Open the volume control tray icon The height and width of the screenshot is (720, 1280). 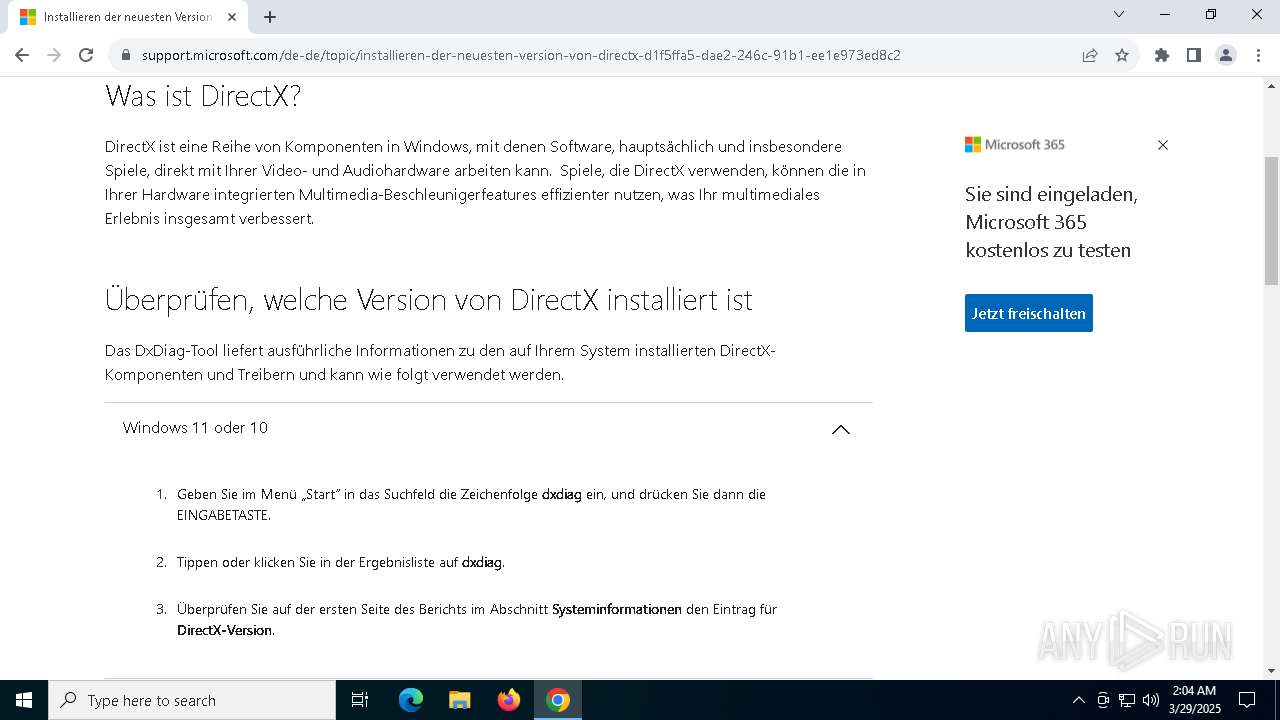(1151, 700)
